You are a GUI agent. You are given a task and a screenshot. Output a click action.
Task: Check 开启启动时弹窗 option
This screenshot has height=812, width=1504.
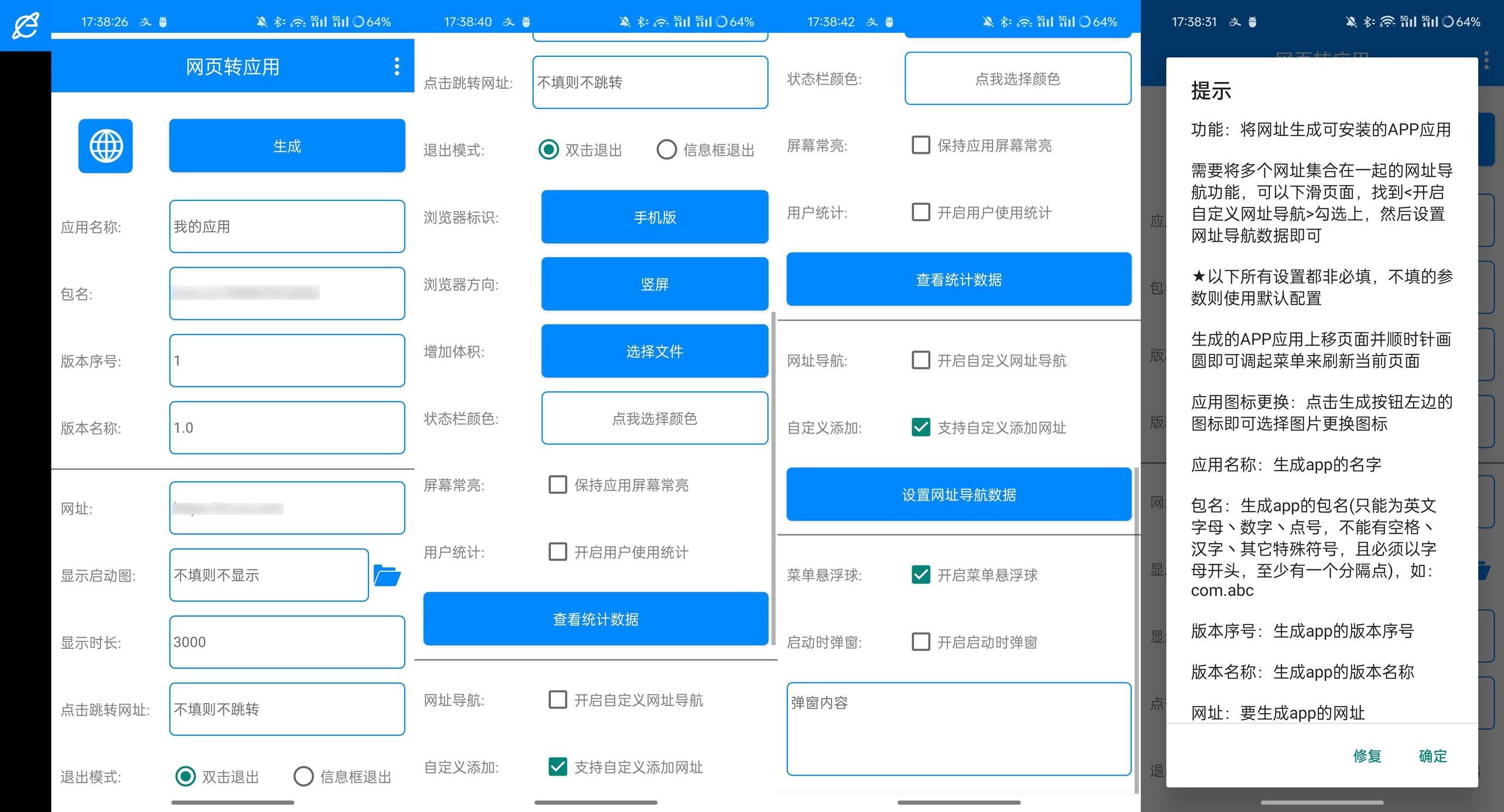(x=921, y=642)
